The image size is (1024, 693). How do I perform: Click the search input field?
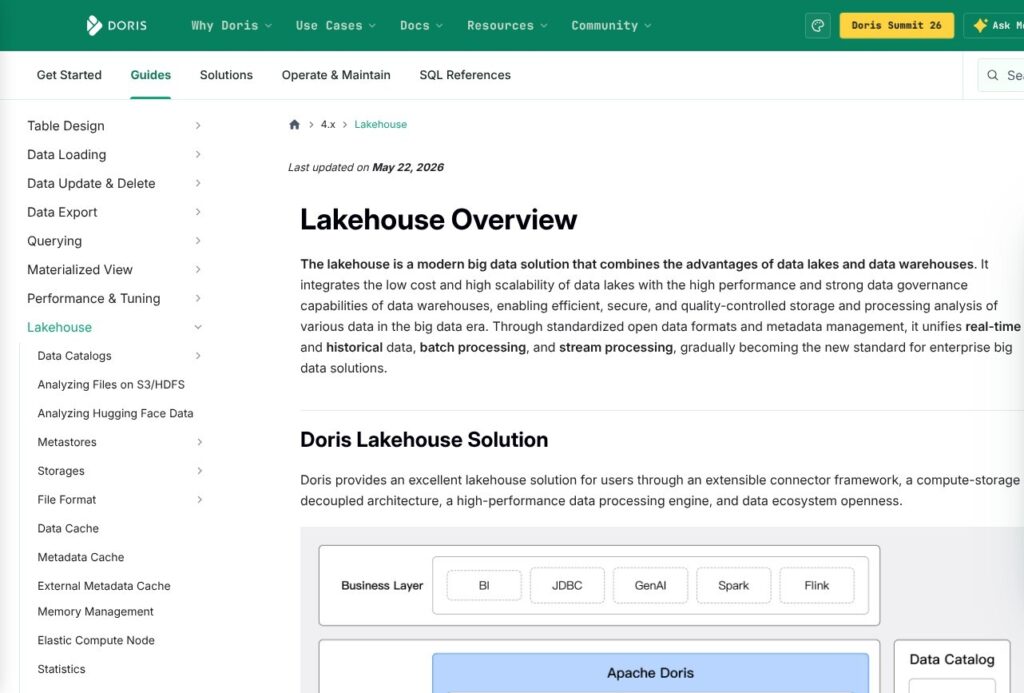[x=1000, y=75]
